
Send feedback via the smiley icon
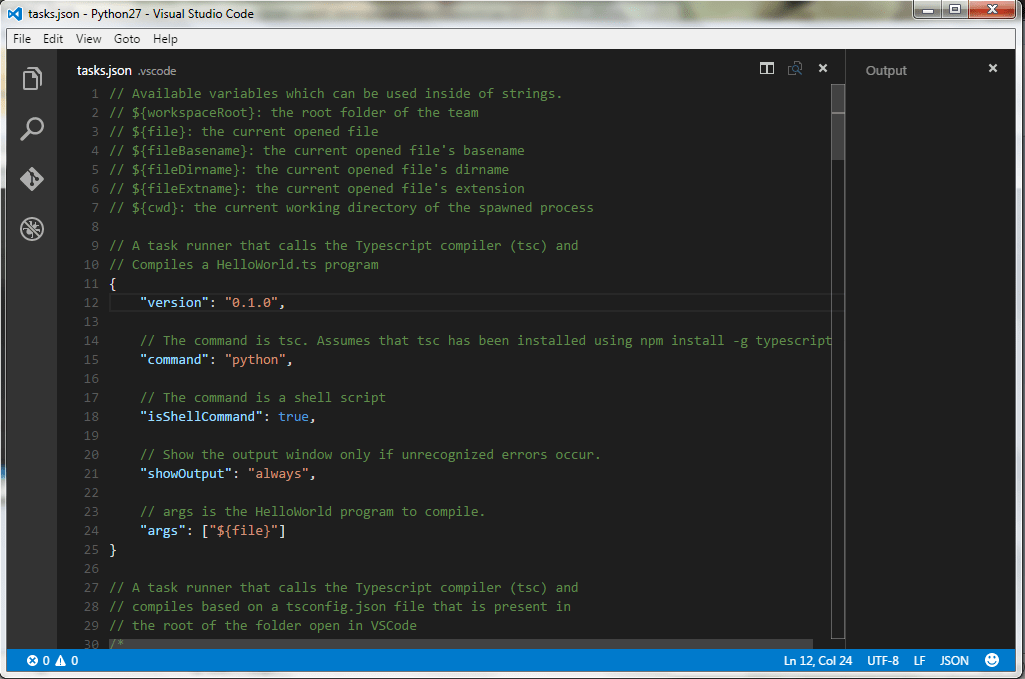point(992,660)
